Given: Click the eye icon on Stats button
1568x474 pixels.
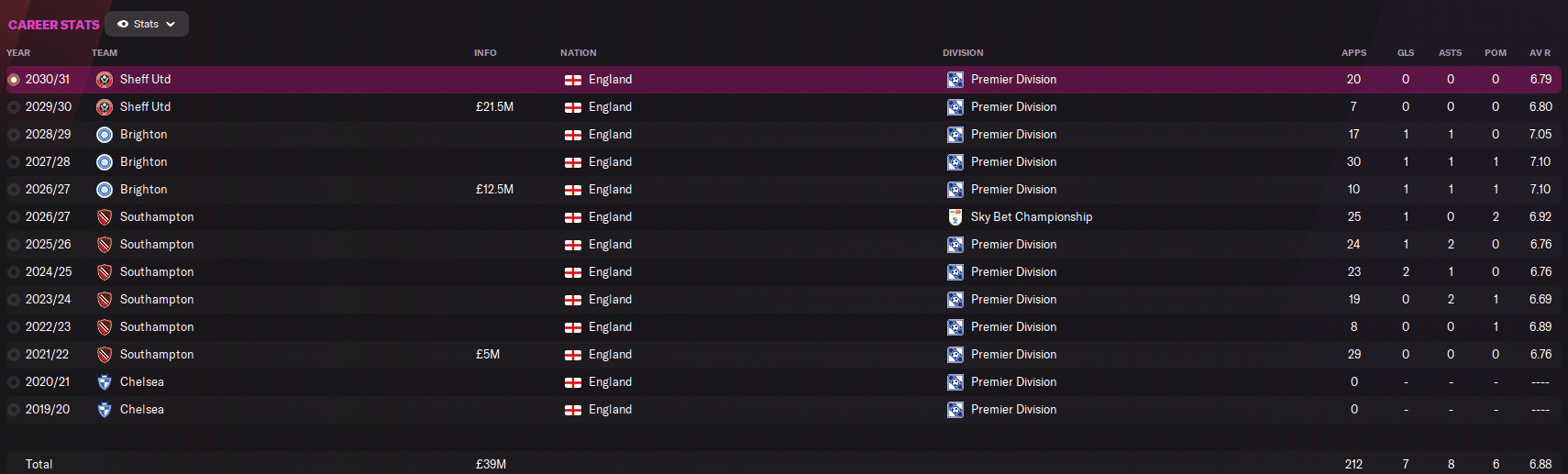Looking at the screenshot, I should 123,24.
